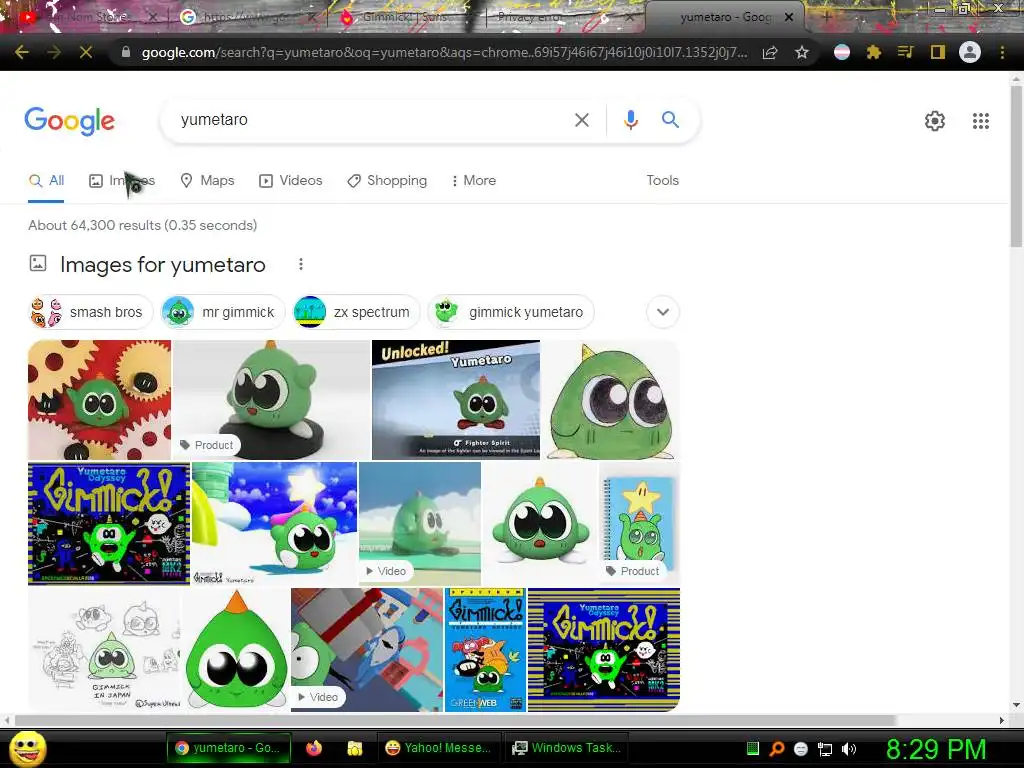Viewport: 1024px width, 768px height.
Task: Go back using the browser back arrow
Action: 22,52
